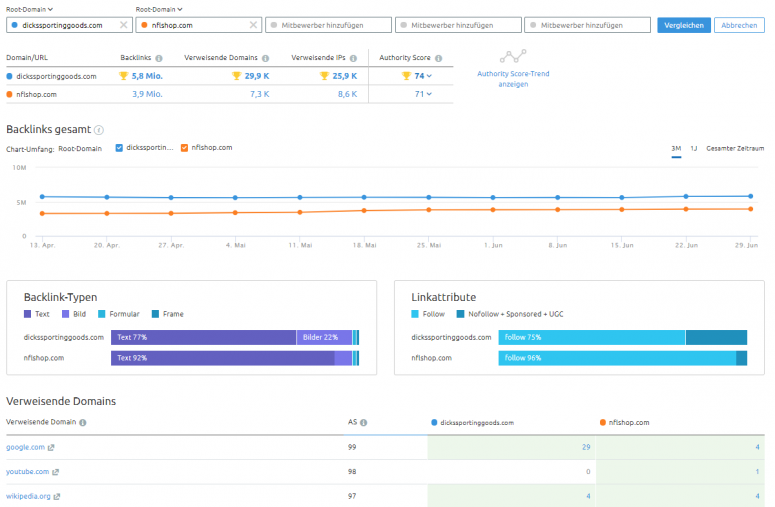Click the Frame legend color swatch
Image resolution: width=775 pixels, height=507 pixels.
point(155,314)
